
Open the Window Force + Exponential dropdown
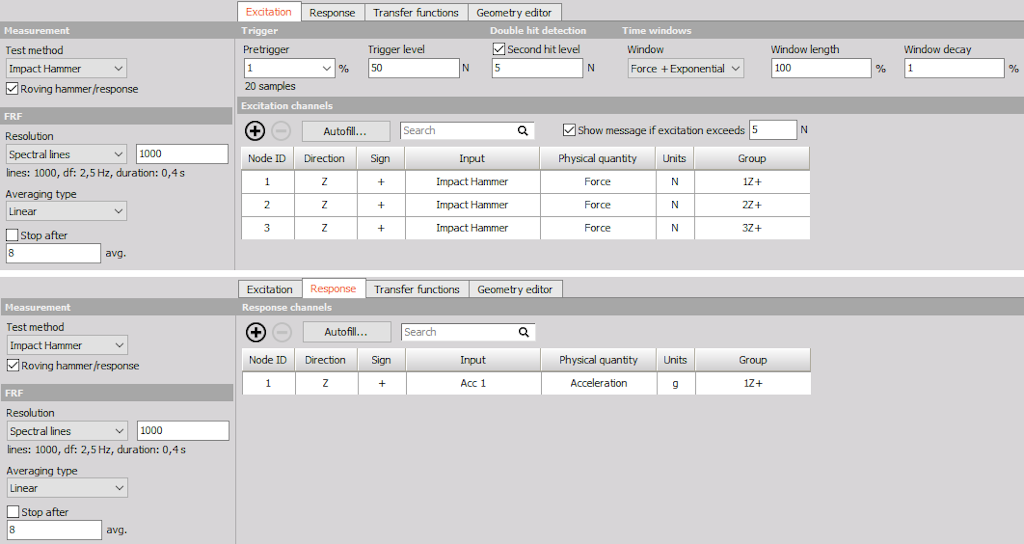686,69
